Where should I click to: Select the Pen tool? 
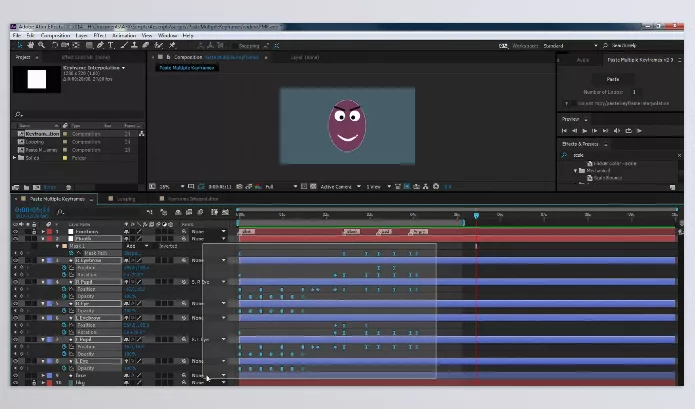[100, 45]
